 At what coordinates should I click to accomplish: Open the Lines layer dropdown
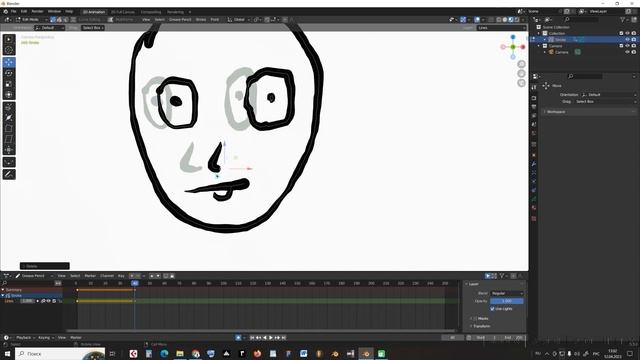[x=501, y=28]
